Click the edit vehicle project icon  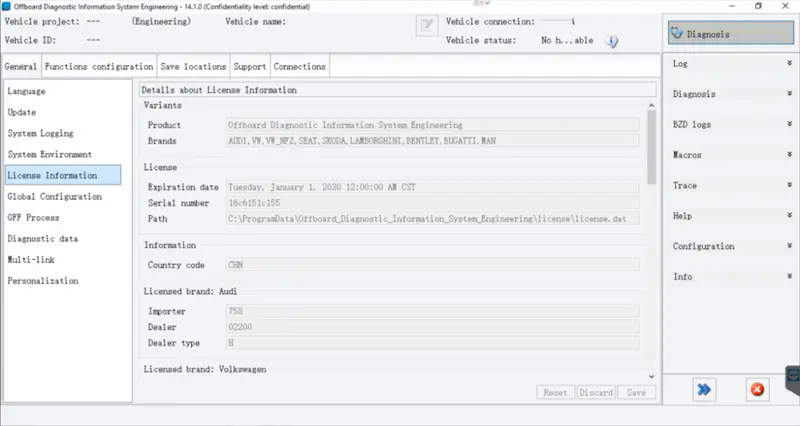(427, 25)
